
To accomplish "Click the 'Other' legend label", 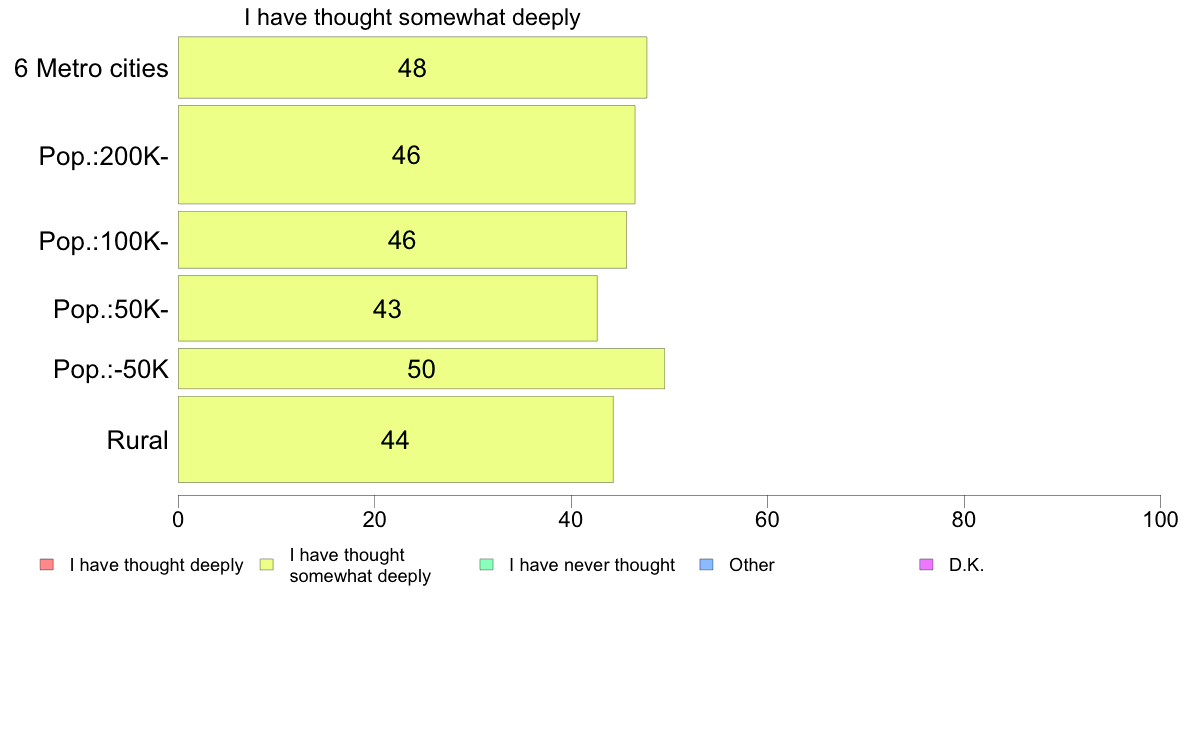I will click(752, 565).
